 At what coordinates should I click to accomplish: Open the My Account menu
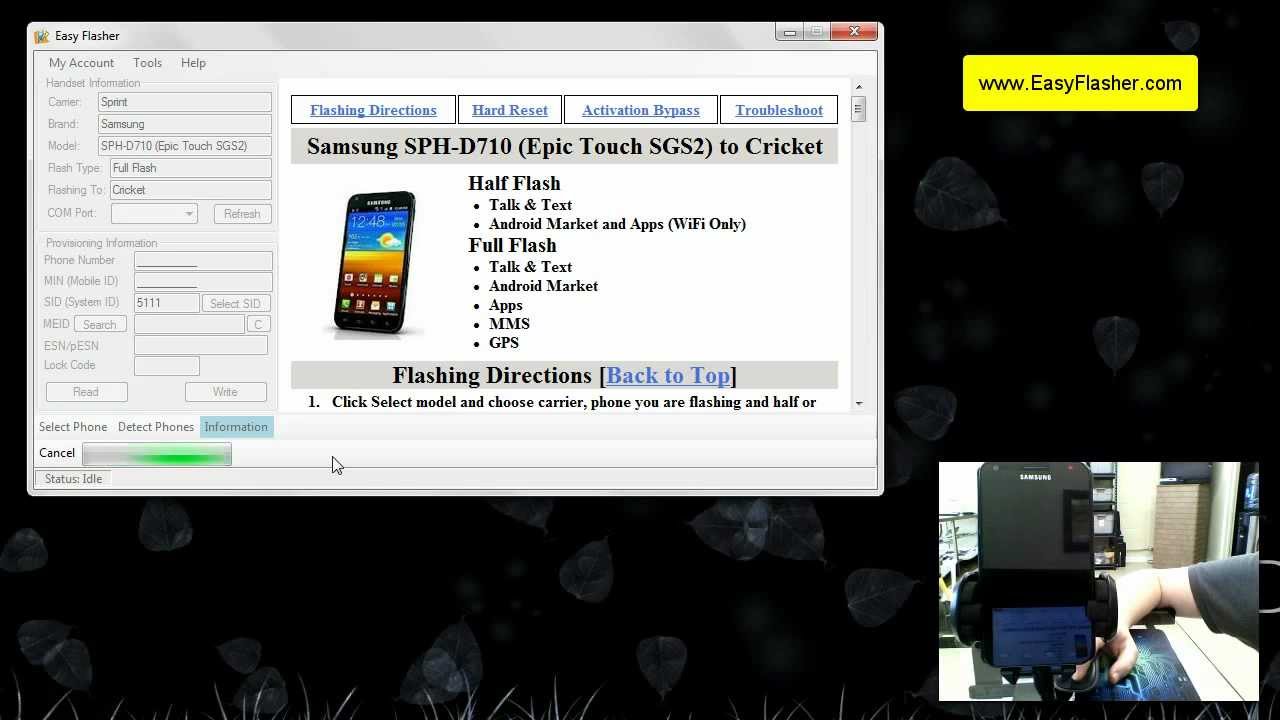click(81, 63)
